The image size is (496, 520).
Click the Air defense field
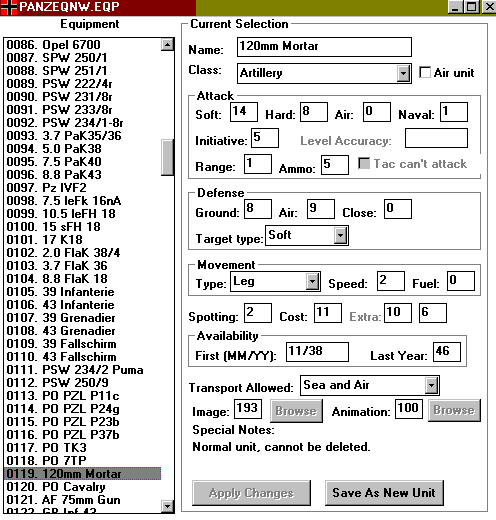click(321, 209)
